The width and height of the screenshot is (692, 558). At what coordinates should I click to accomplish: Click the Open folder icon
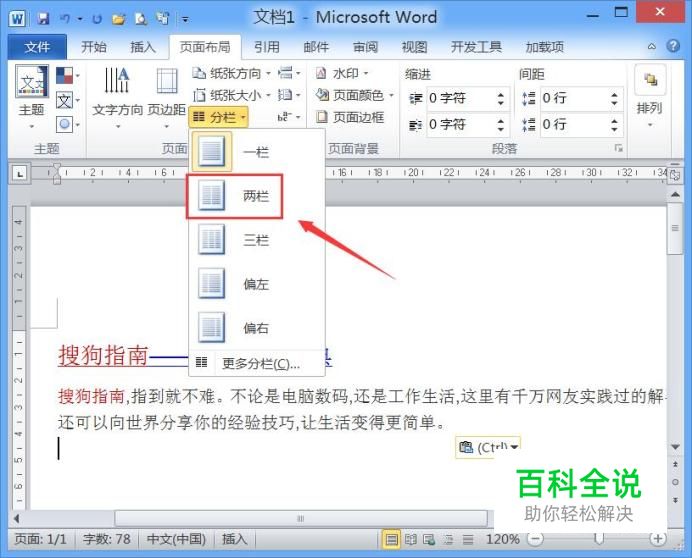pos(118,19)
